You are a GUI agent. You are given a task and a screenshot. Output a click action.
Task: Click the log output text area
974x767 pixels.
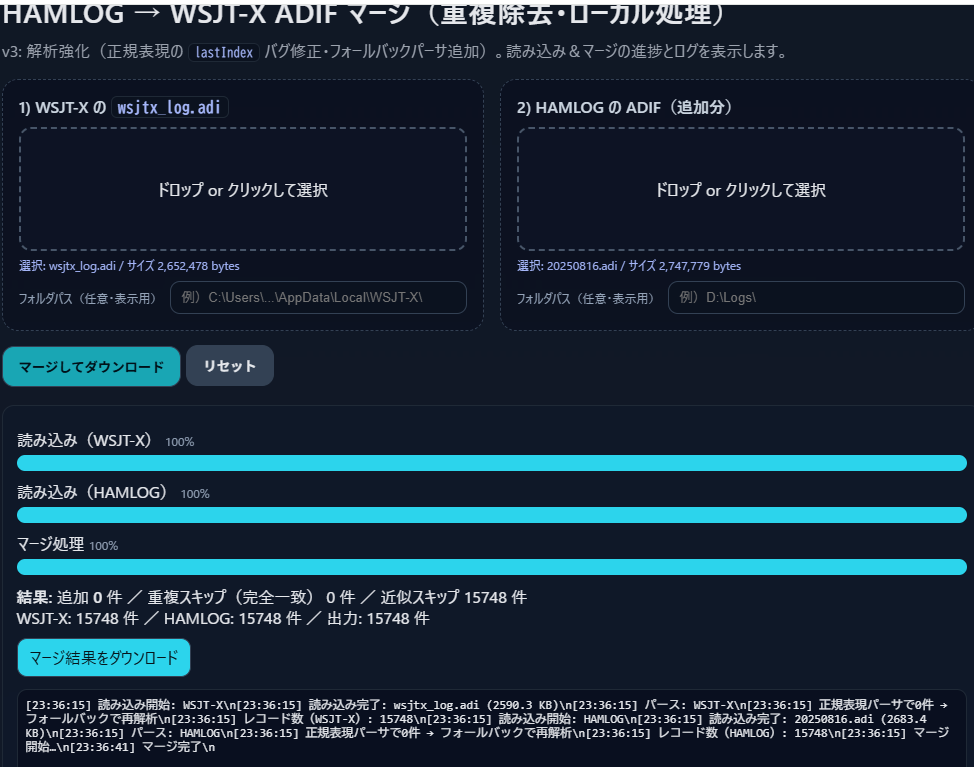pos(492,728)
